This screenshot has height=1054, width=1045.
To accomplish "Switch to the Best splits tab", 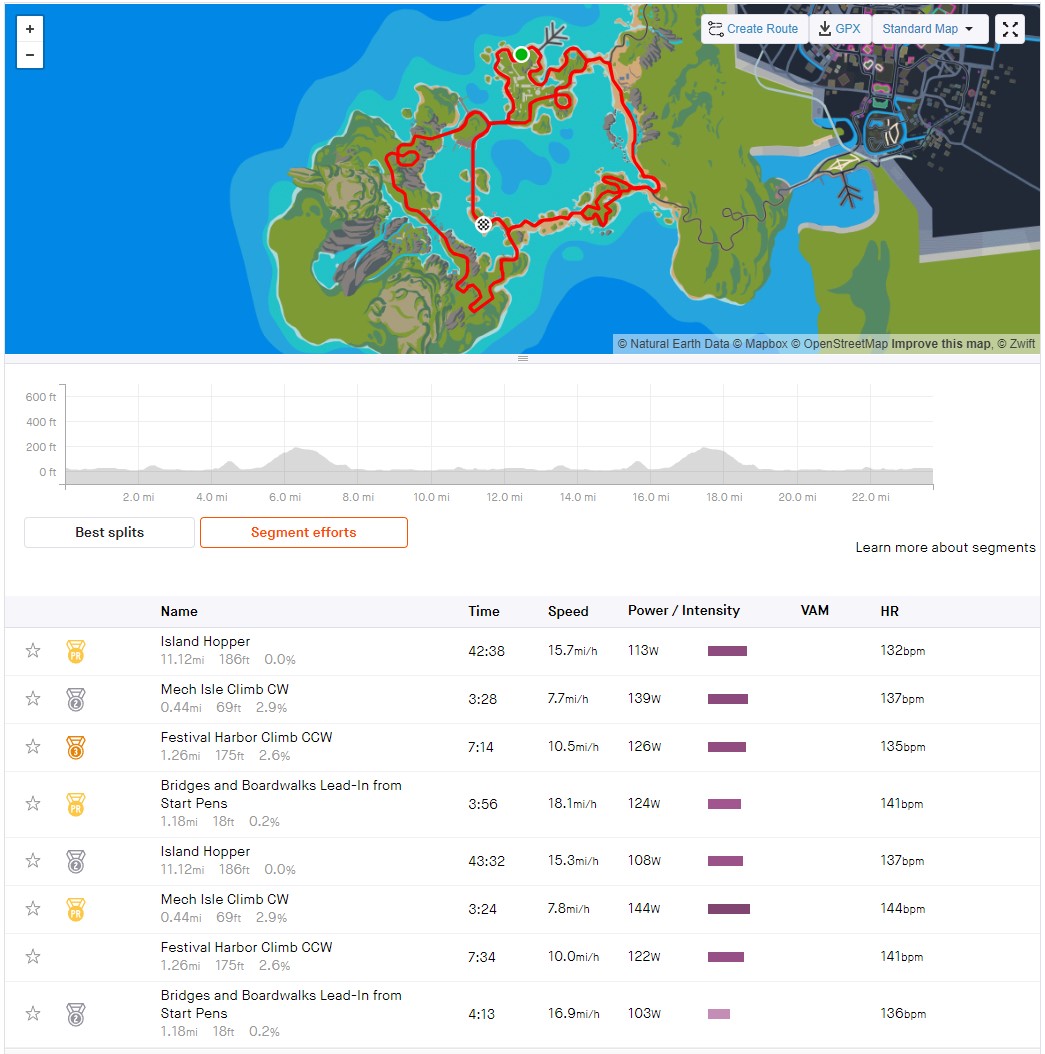I will pyautogui.click(x=110, y=532).
